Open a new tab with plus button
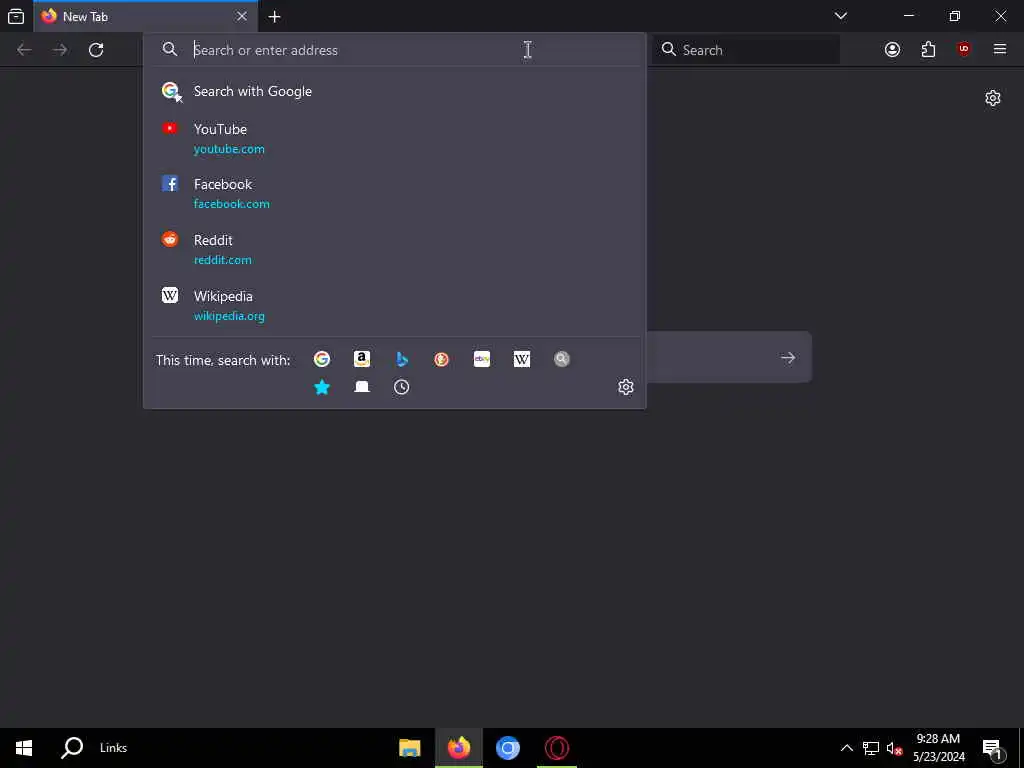This screenshot has width=1024, height=768. pos(274,17)
